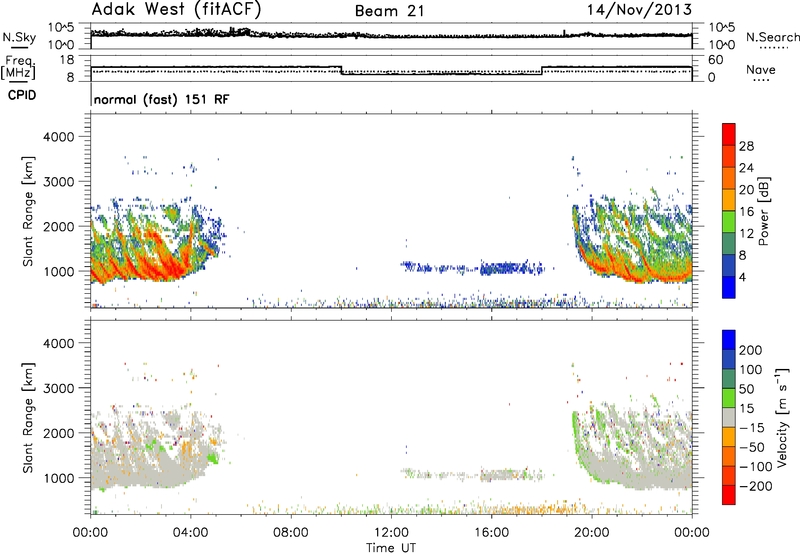Click velocity panel 'Slant Range [km]' label
This screenshot has height=554, width=800.
point(28,418)
